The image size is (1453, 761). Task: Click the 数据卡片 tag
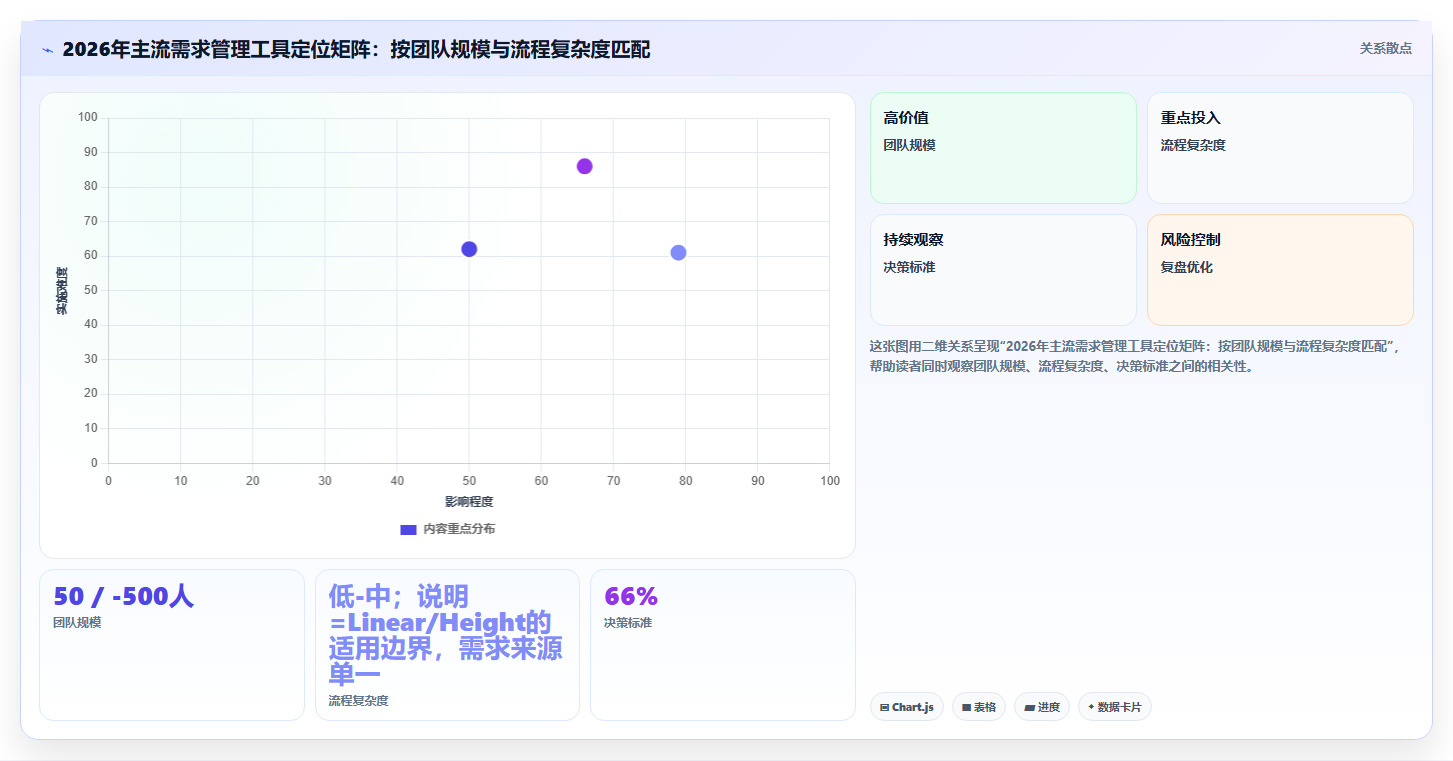(x=1115, y=707)
